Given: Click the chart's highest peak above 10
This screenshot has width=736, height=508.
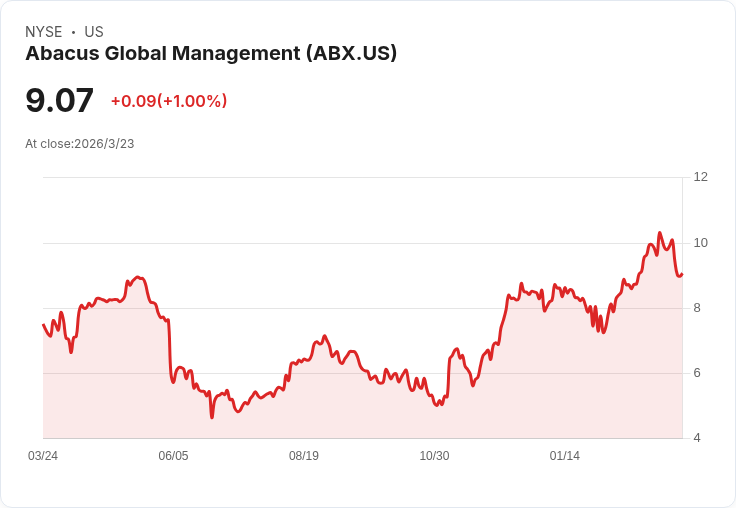Looking at the screenshot, I should click(x=659, y=233).
